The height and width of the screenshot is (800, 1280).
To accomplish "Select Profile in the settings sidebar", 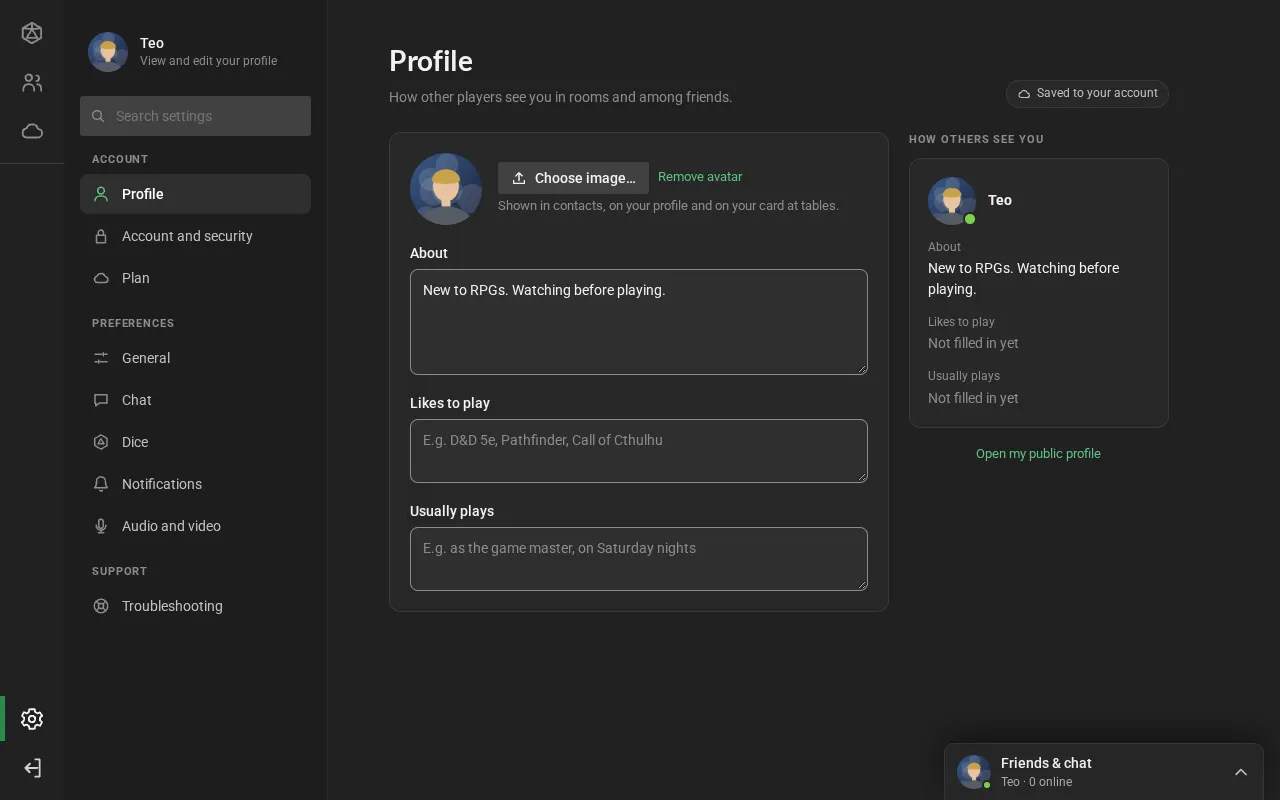I will click(195, 194).
